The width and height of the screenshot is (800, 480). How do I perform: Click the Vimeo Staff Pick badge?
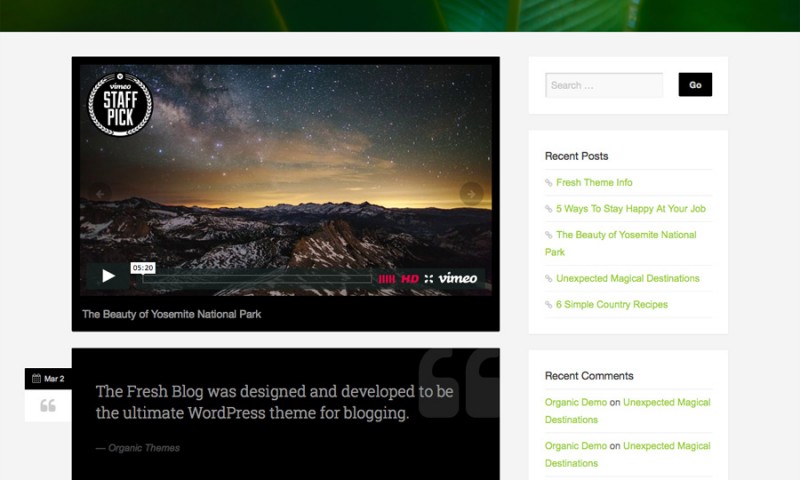click(x=120, y=104)
